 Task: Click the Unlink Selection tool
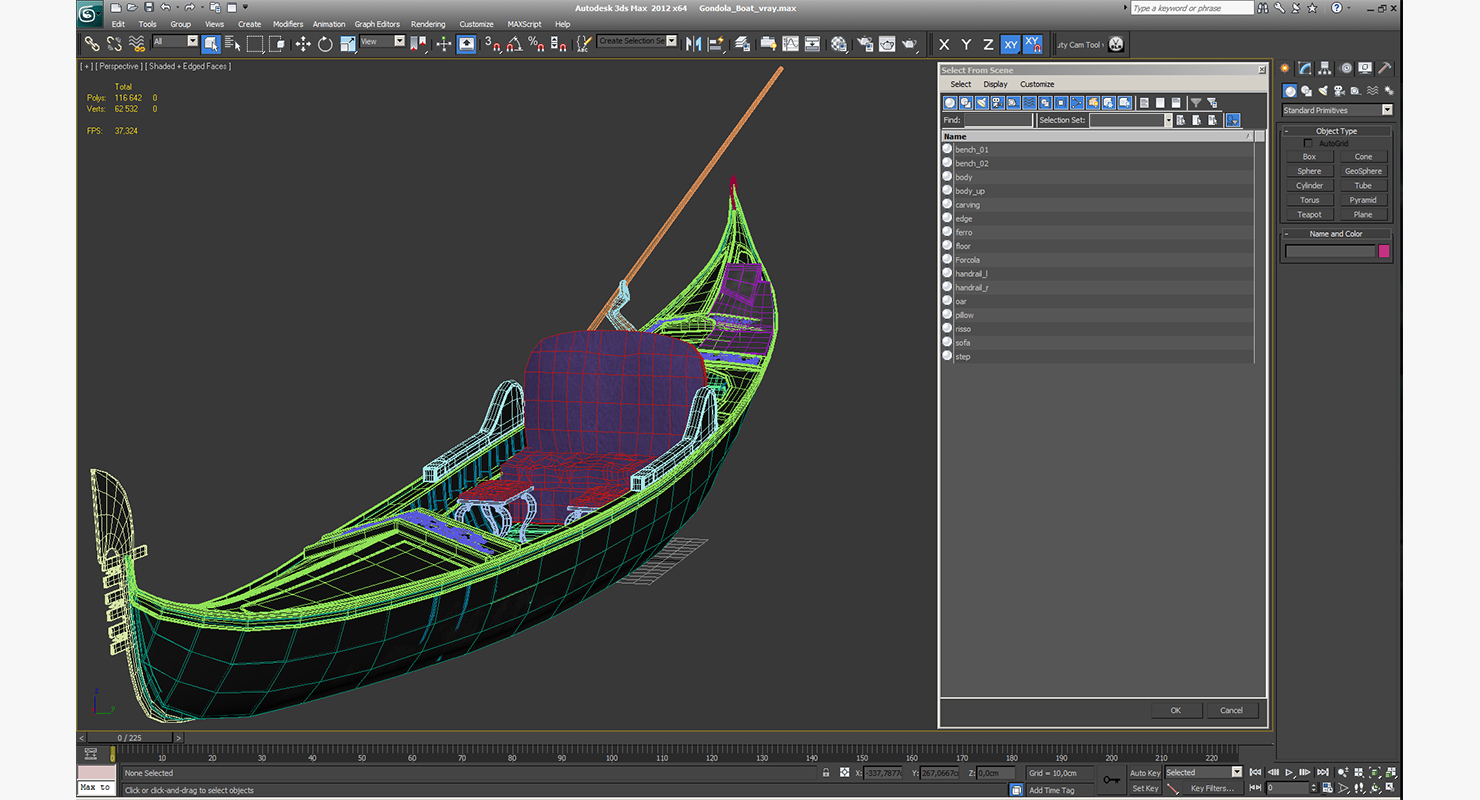point(113,44)
